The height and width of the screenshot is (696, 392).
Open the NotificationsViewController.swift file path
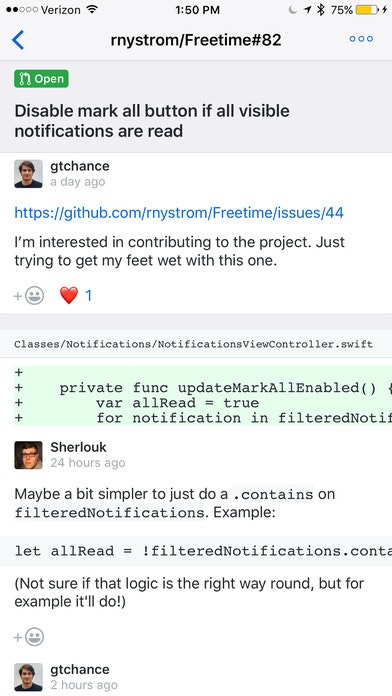[x=194, y=344]
